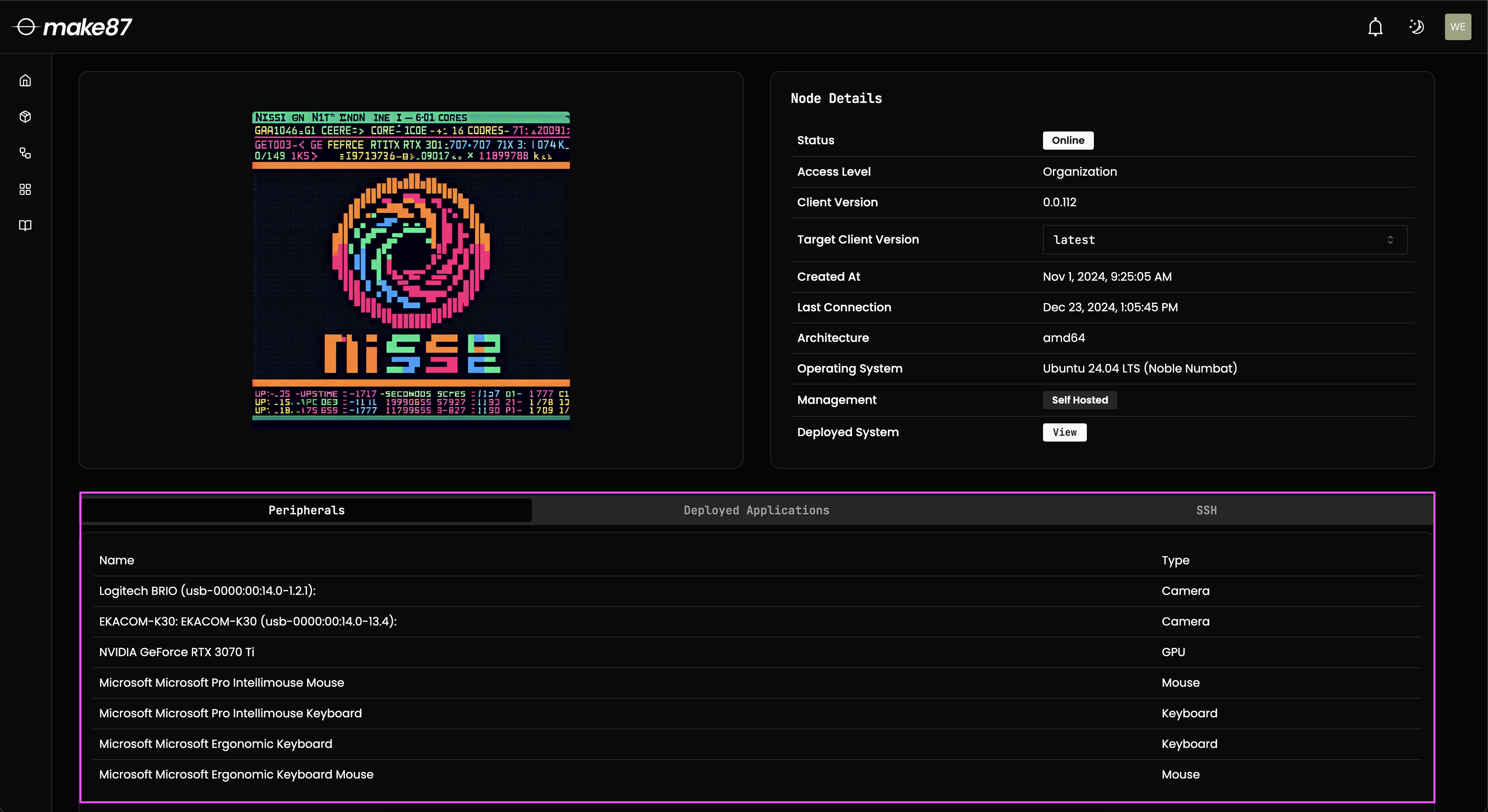Screen dimensions: 1488x812
Task: Click the GPU type cell
Action: pyautogui.click(x=1172, y=652)
